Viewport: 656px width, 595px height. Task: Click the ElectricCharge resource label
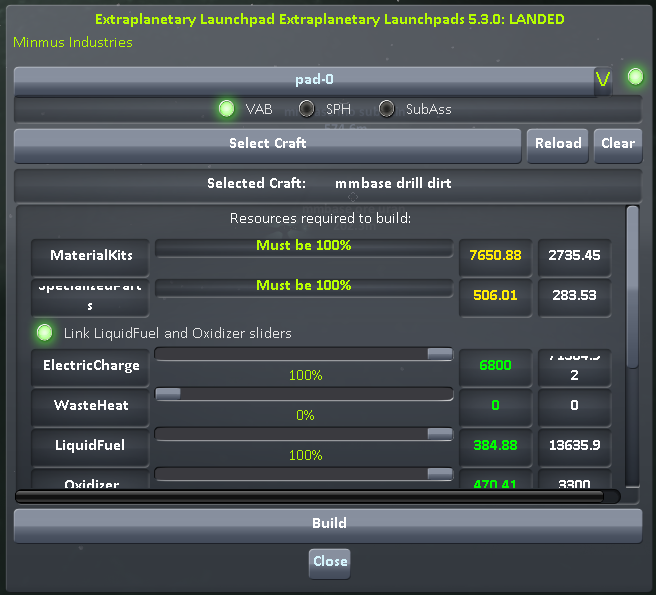click(90, 367)
